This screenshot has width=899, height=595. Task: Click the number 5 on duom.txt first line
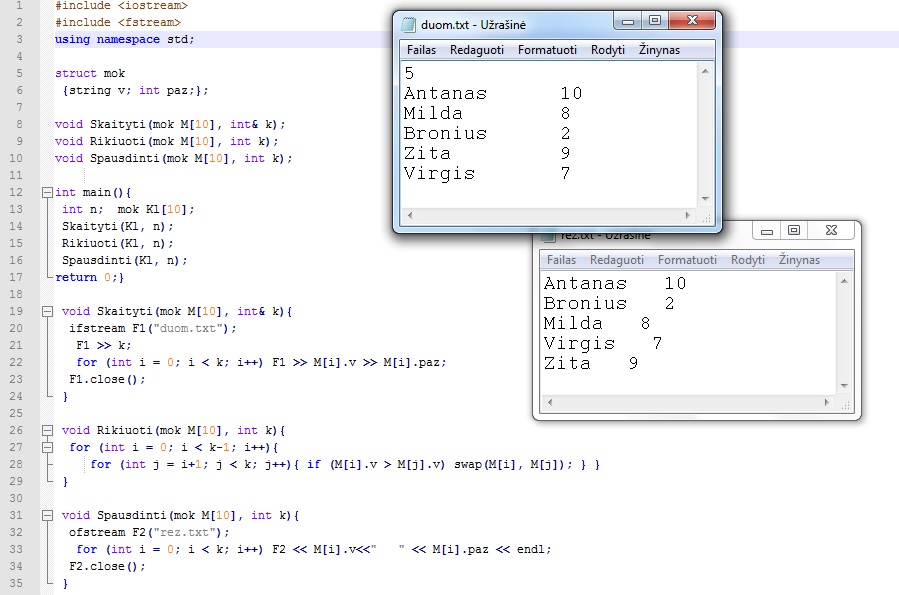[409, 73]
